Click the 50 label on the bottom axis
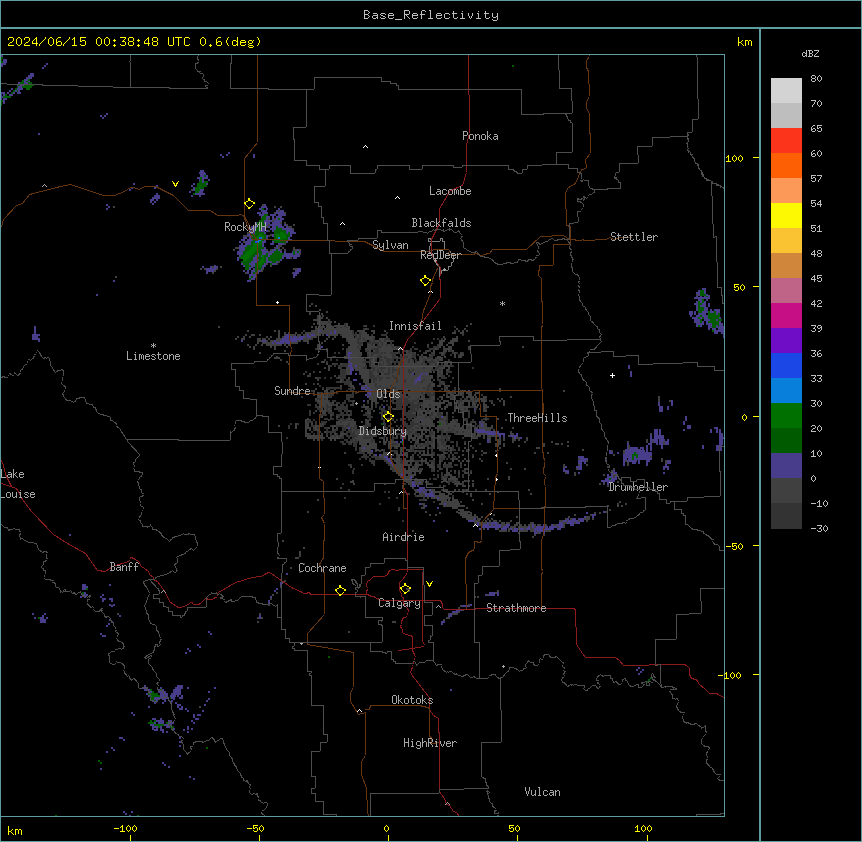 pos(514,829)
